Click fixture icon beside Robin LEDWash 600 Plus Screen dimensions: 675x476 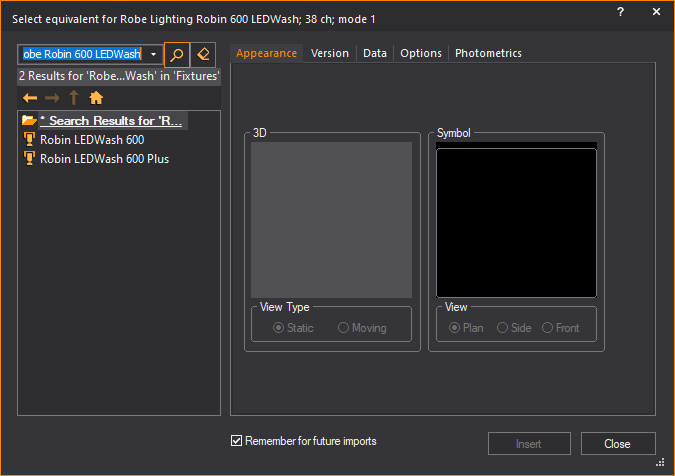tap(29, 158)
